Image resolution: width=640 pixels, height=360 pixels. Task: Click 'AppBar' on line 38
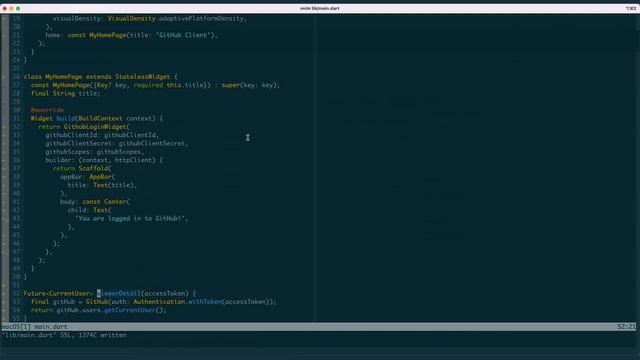100,177
